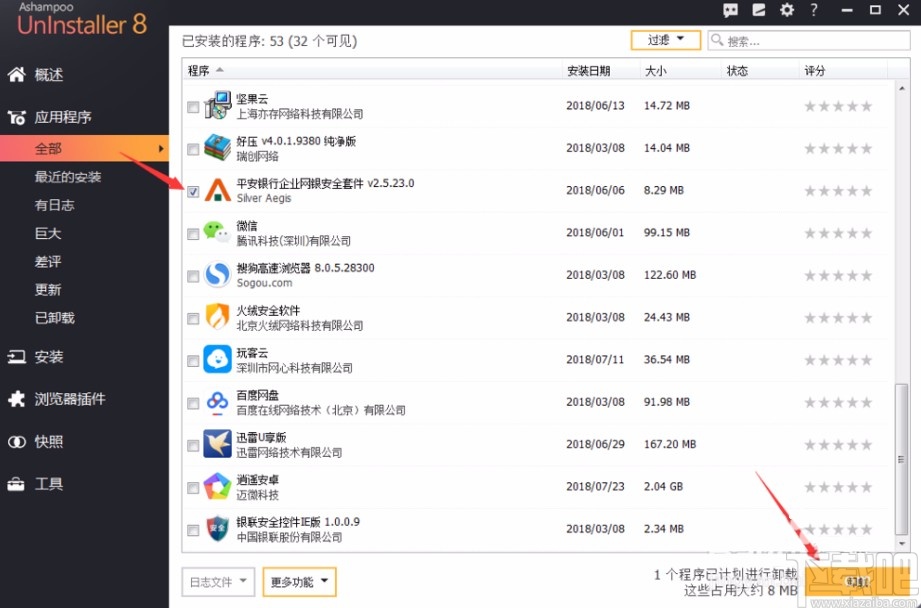Open the 更多功能 dropdown
The image size is (921, 608).
pos(299,582)
